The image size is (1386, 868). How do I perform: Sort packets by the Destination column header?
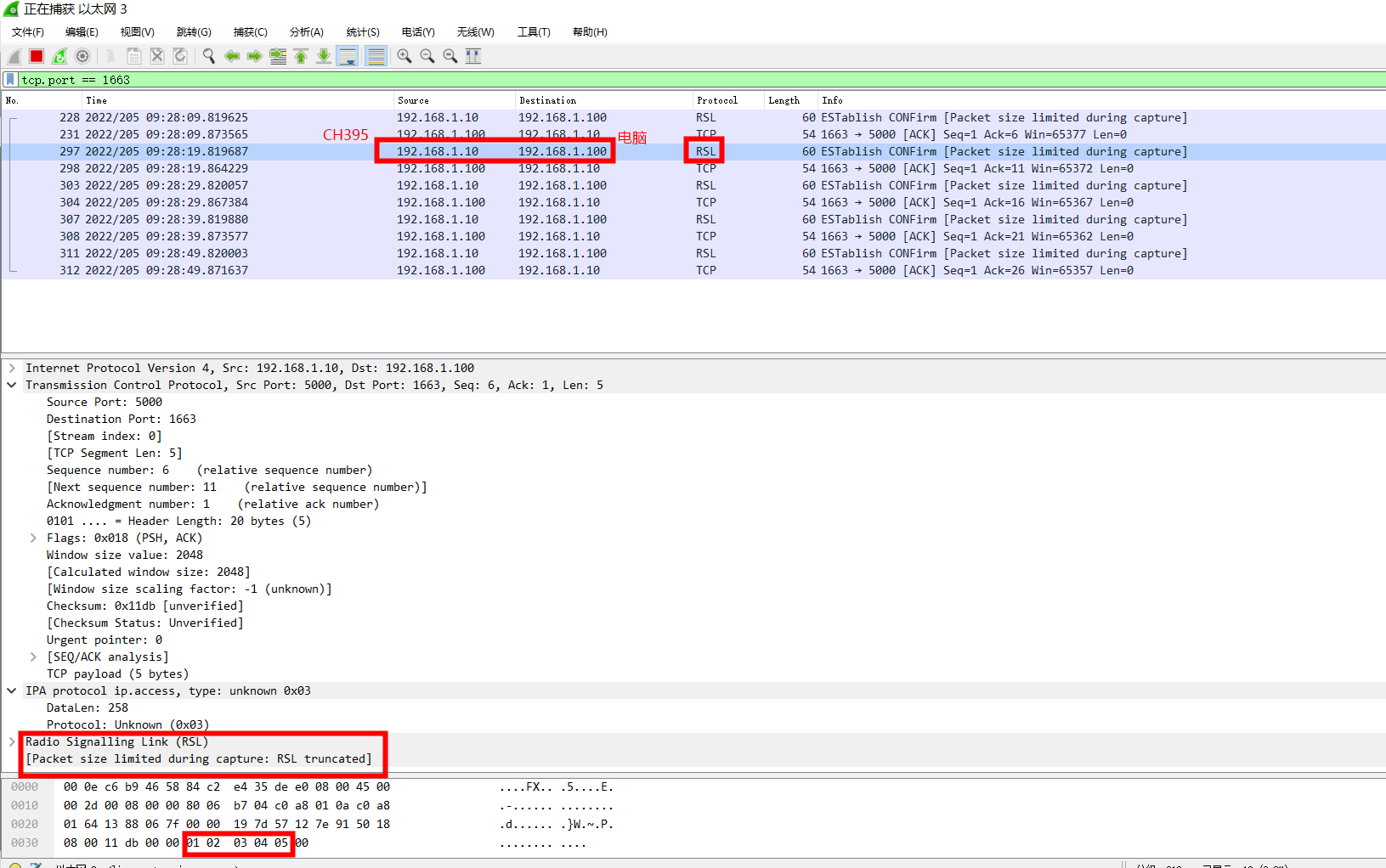pos(603,100)
